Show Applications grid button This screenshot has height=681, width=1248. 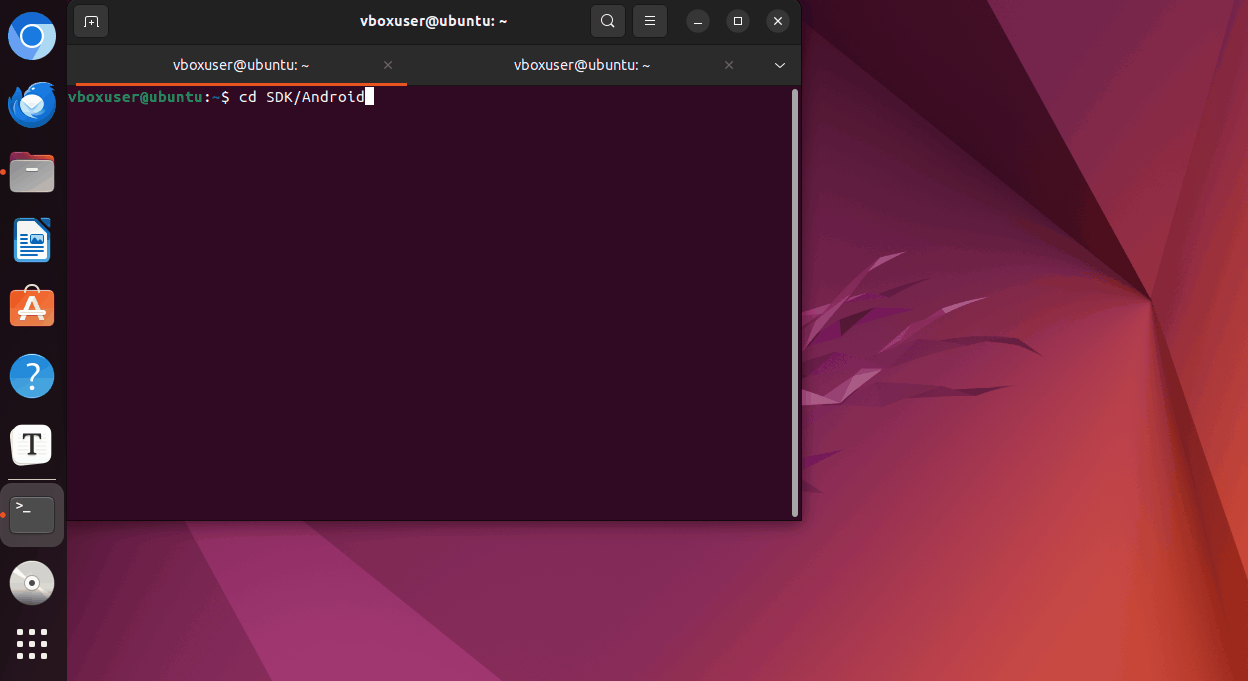click(32, 644)
